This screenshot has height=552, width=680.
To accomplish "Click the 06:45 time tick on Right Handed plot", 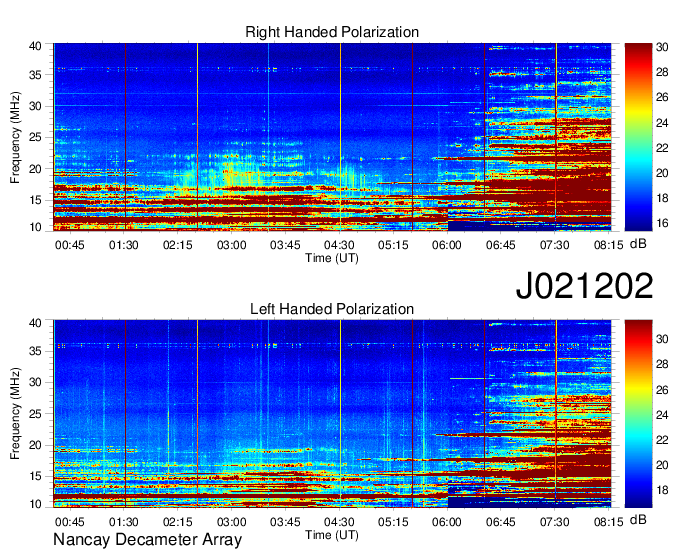I will (x=500, y=245).
